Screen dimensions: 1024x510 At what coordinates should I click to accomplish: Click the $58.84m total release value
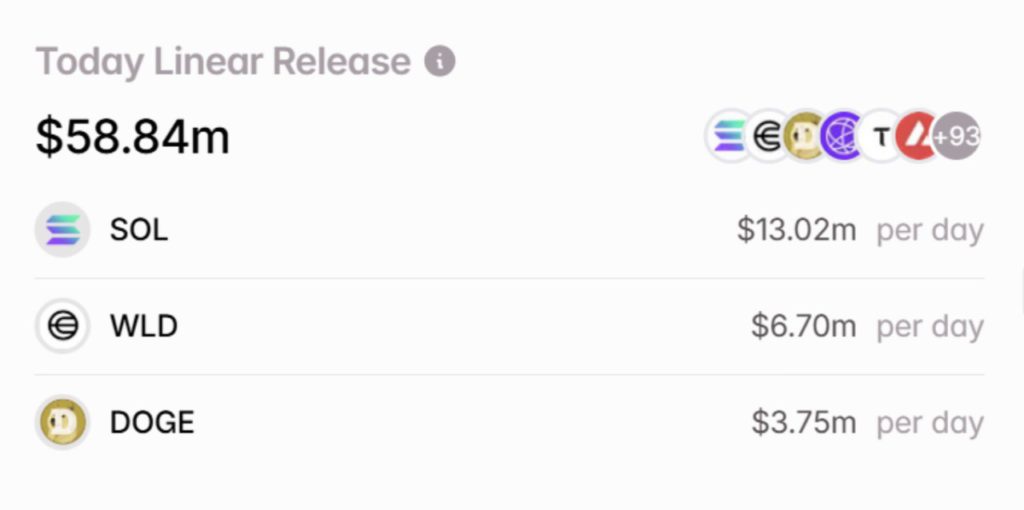click(x=133, y=136)
